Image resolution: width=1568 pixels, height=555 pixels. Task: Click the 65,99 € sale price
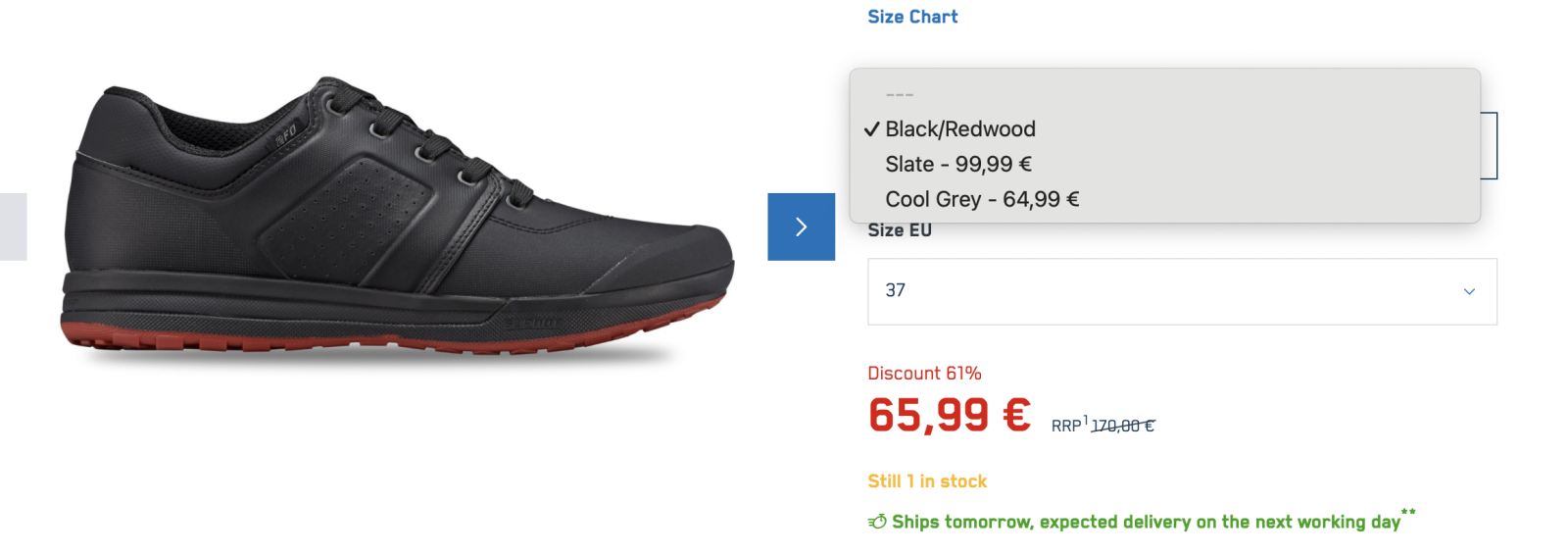(949, 415)
